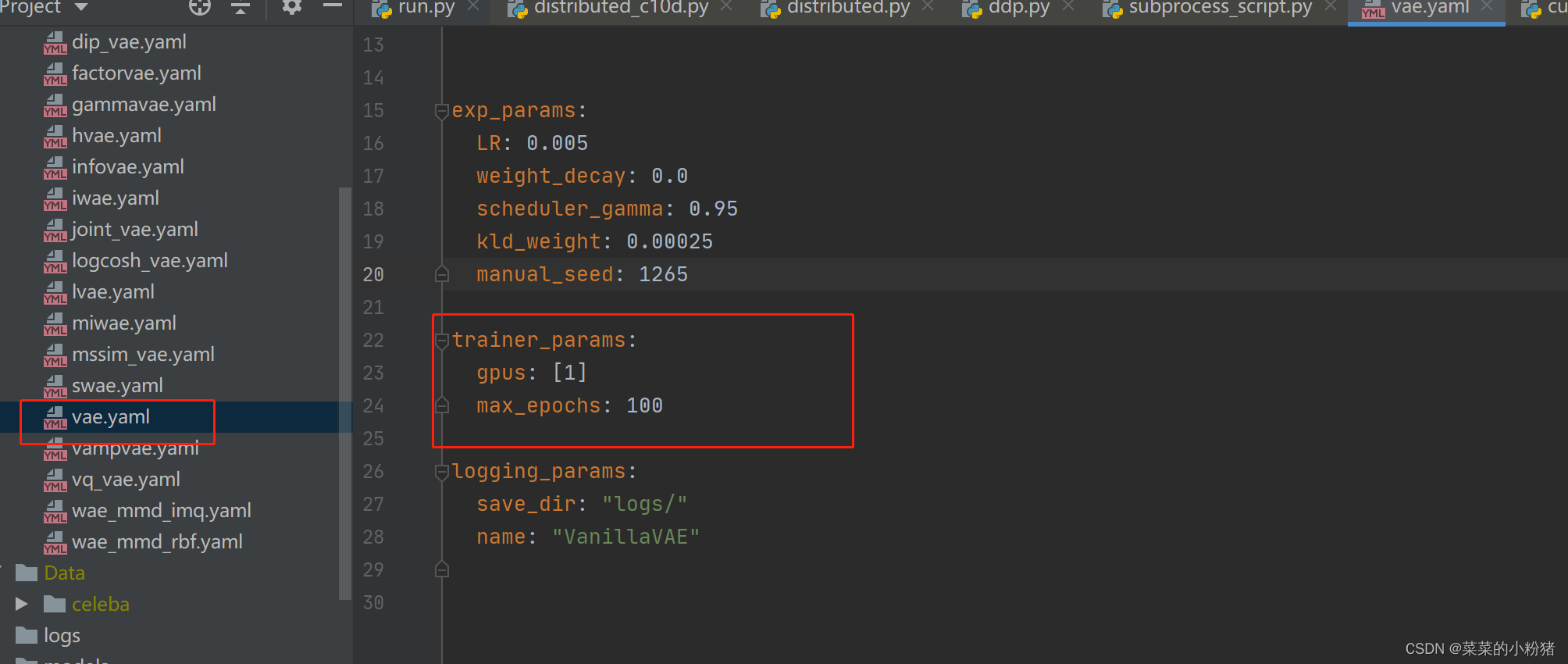This screenshot has width=1568, height=664.
Task: Switch to the distributed_c10d.py tab
Action: tap(621, 8)
